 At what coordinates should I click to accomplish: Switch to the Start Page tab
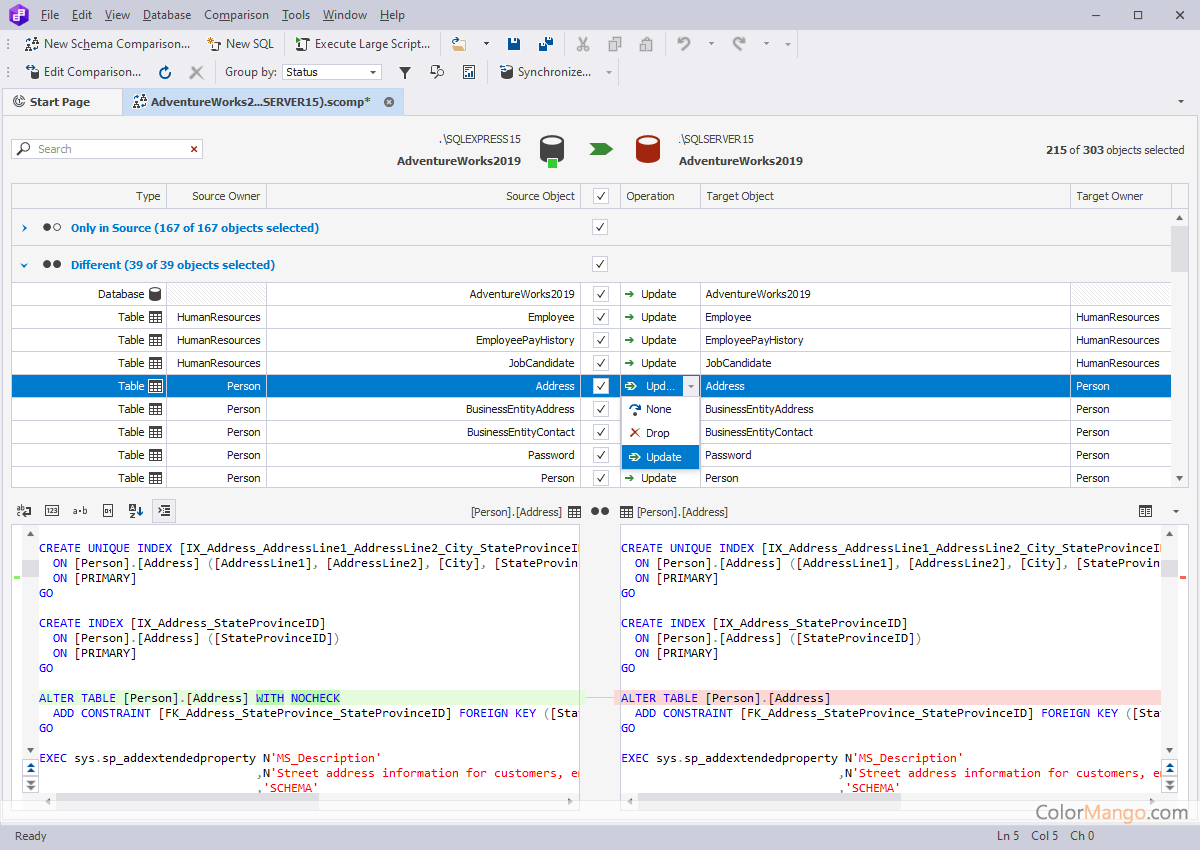point(62,101)
